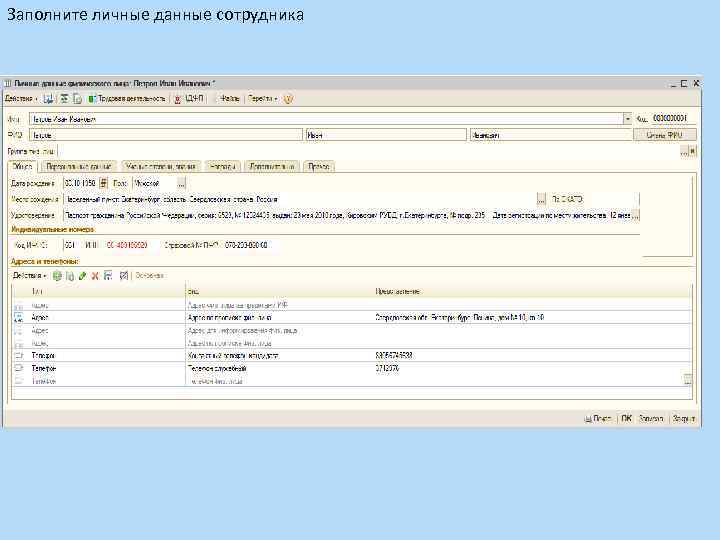
Task: Open the birth date calendar picker
Action: tap(103, 183)
